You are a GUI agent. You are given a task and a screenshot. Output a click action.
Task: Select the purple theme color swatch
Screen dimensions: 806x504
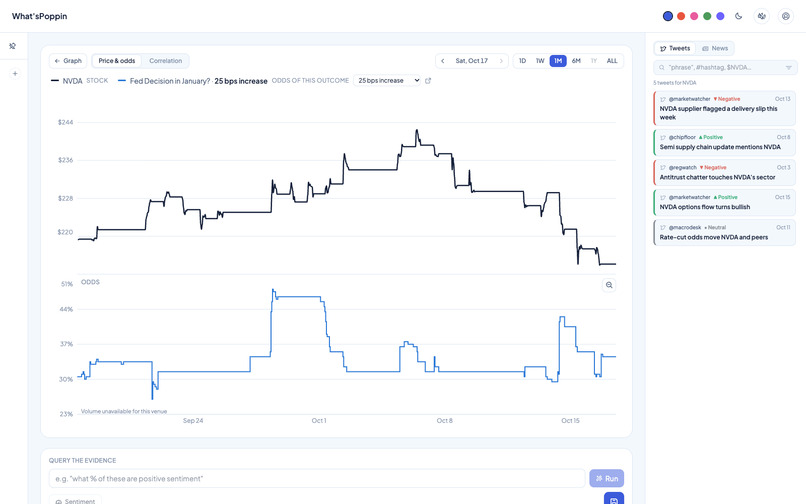(721, 16)
